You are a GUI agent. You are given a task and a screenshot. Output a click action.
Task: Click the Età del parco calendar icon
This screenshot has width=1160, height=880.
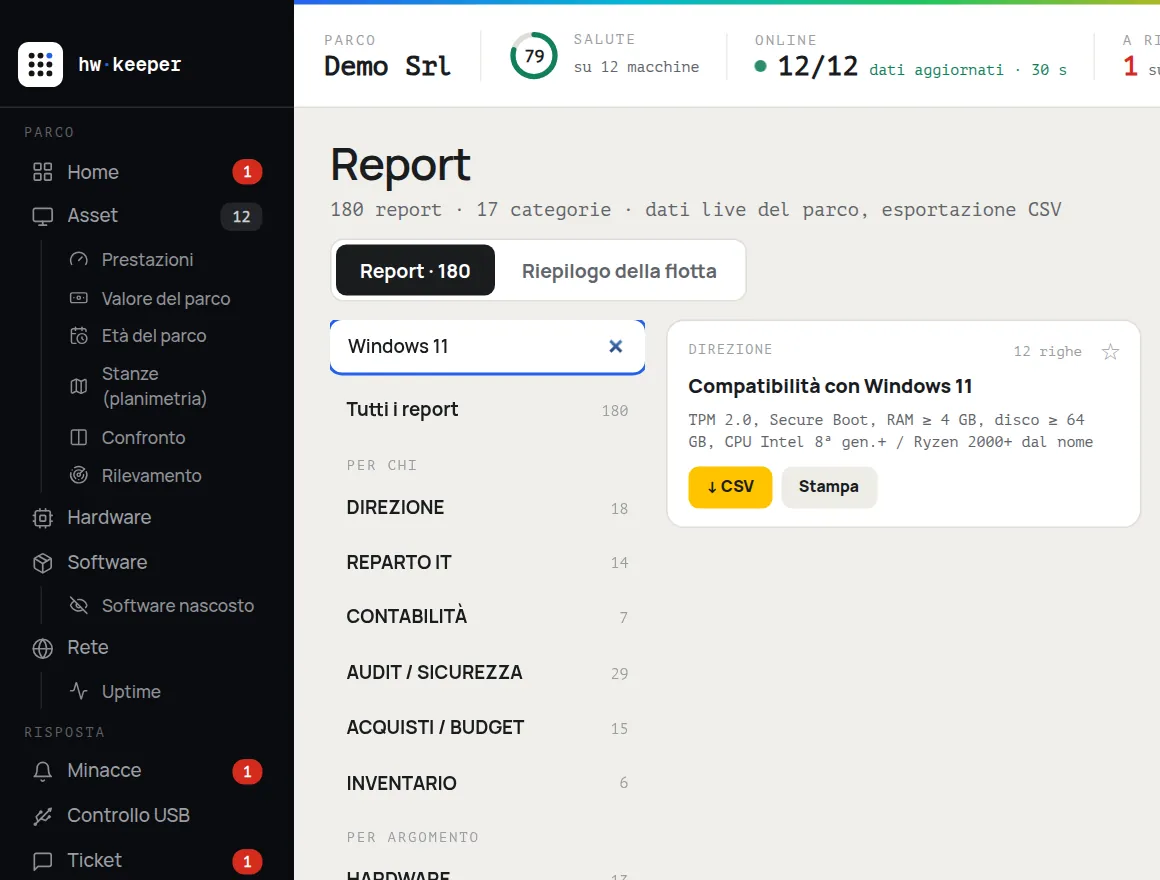(78, 336)
